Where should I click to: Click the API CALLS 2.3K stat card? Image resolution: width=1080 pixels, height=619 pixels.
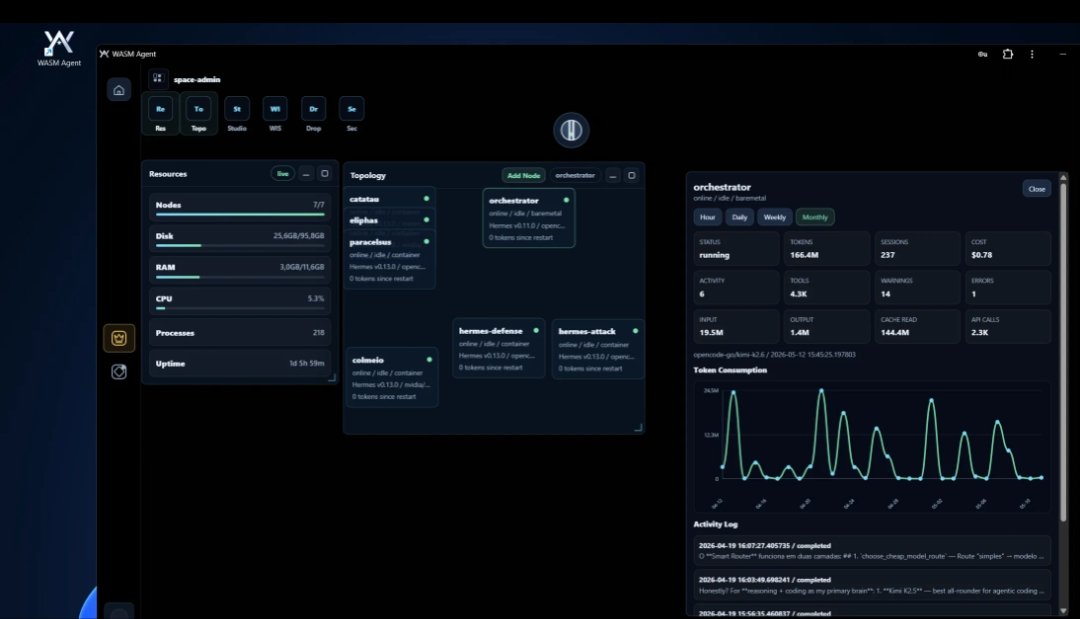(1008, 326)
